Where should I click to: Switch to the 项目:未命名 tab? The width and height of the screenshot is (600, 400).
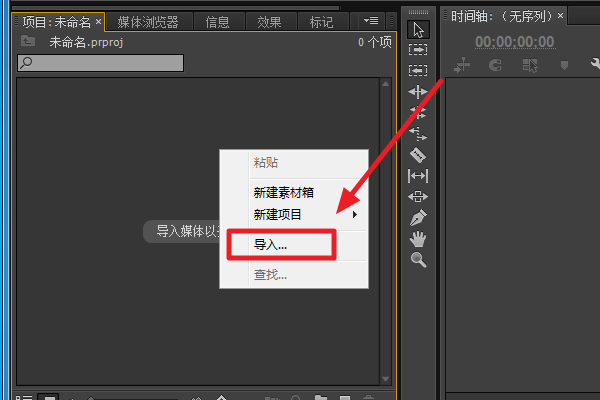pyautogui.click(x=56, y=22)
